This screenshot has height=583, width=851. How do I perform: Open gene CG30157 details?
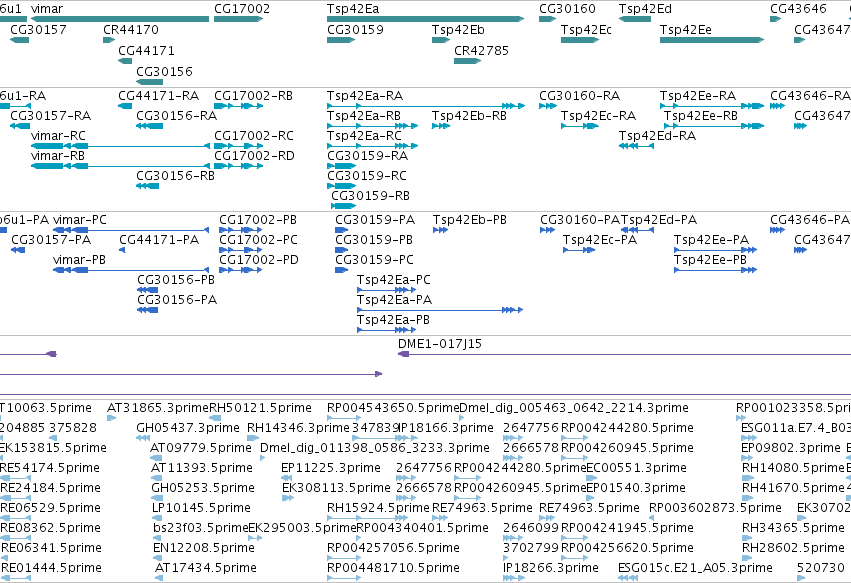[20, 40]
